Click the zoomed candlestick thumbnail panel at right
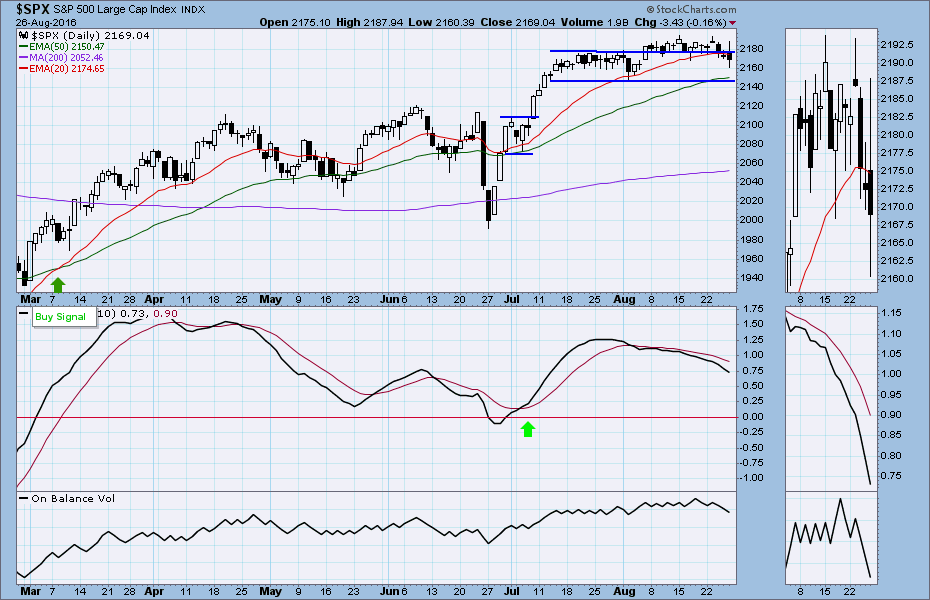This screenshot has width=930, height=600. (x=830, y=160)
